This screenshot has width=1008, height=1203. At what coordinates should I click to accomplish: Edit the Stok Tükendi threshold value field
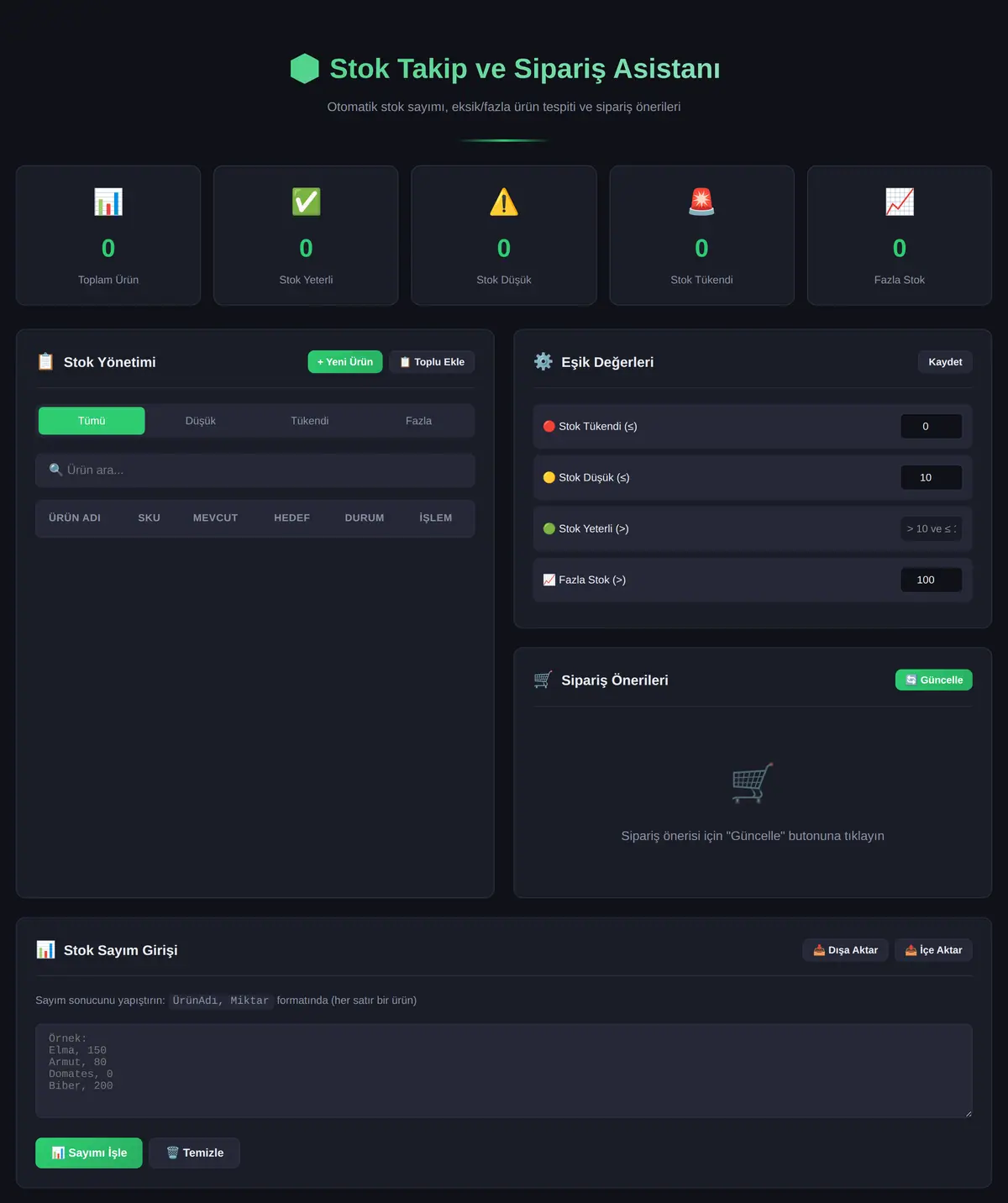932,427
